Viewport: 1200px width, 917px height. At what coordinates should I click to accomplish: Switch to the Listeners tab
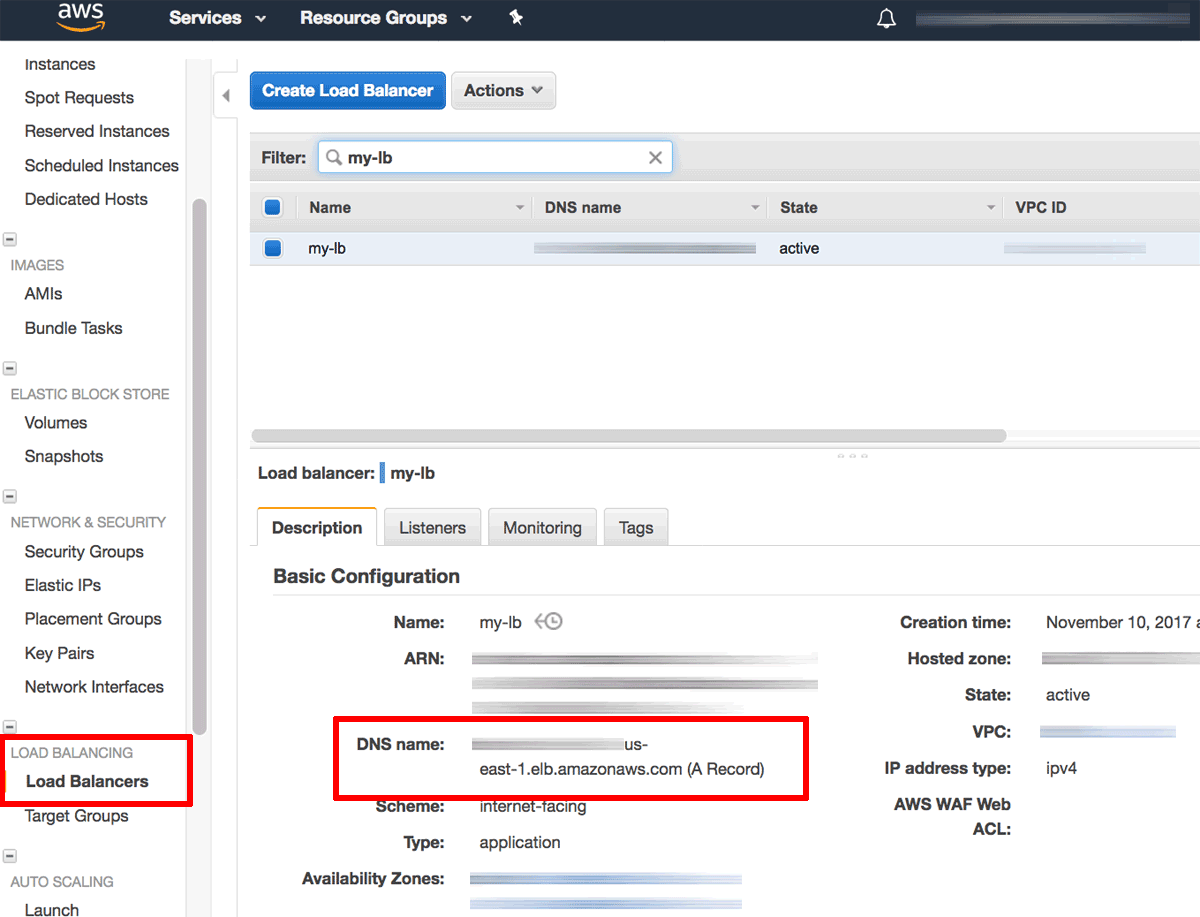432,527
